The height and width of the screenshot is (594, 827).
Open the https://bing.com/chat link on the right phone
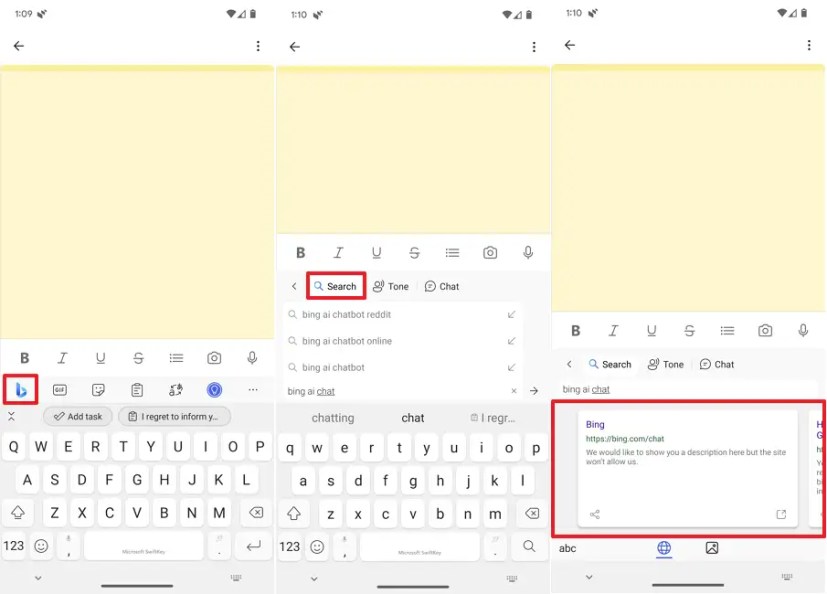tap(624, 438)
